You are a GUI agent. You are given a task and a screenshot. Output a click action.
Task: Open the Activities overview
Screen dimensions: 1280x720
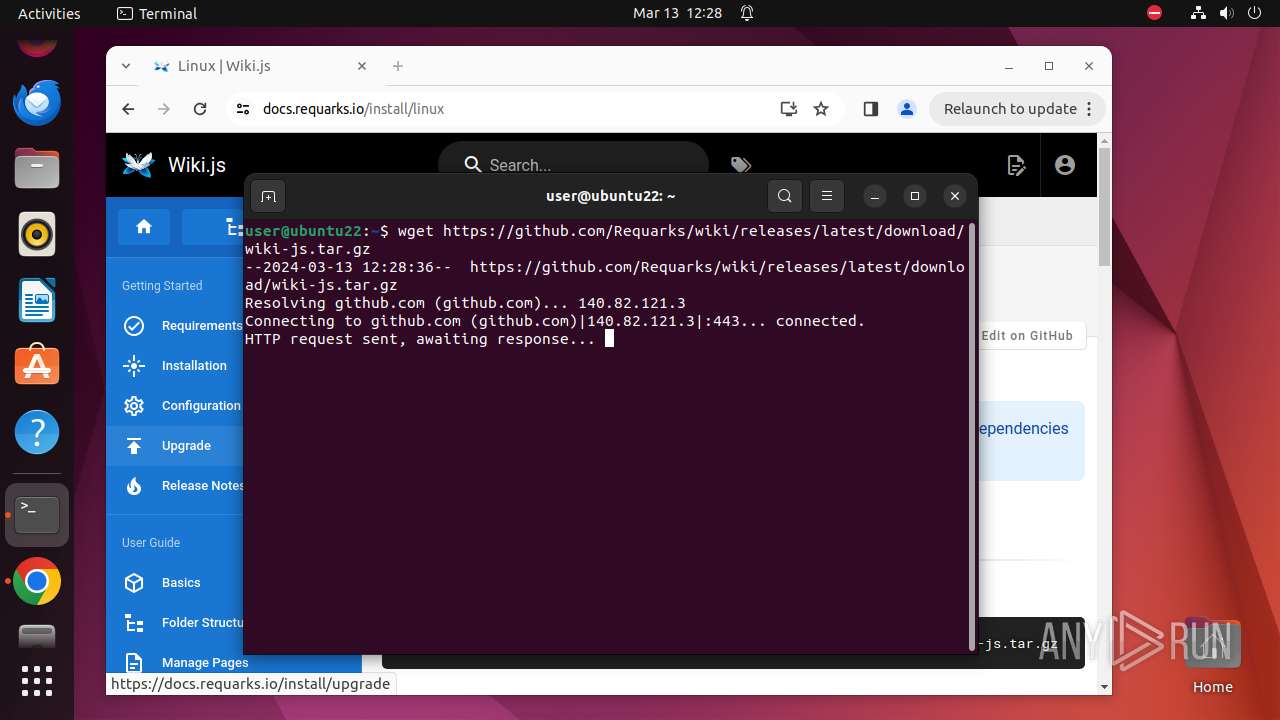49,14
